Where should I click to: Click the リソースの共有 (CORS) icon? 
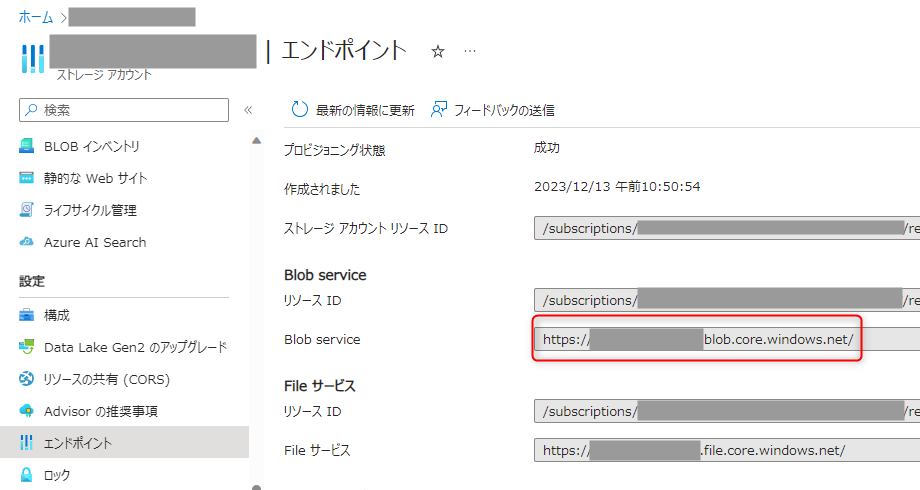(x=26, y=379)
